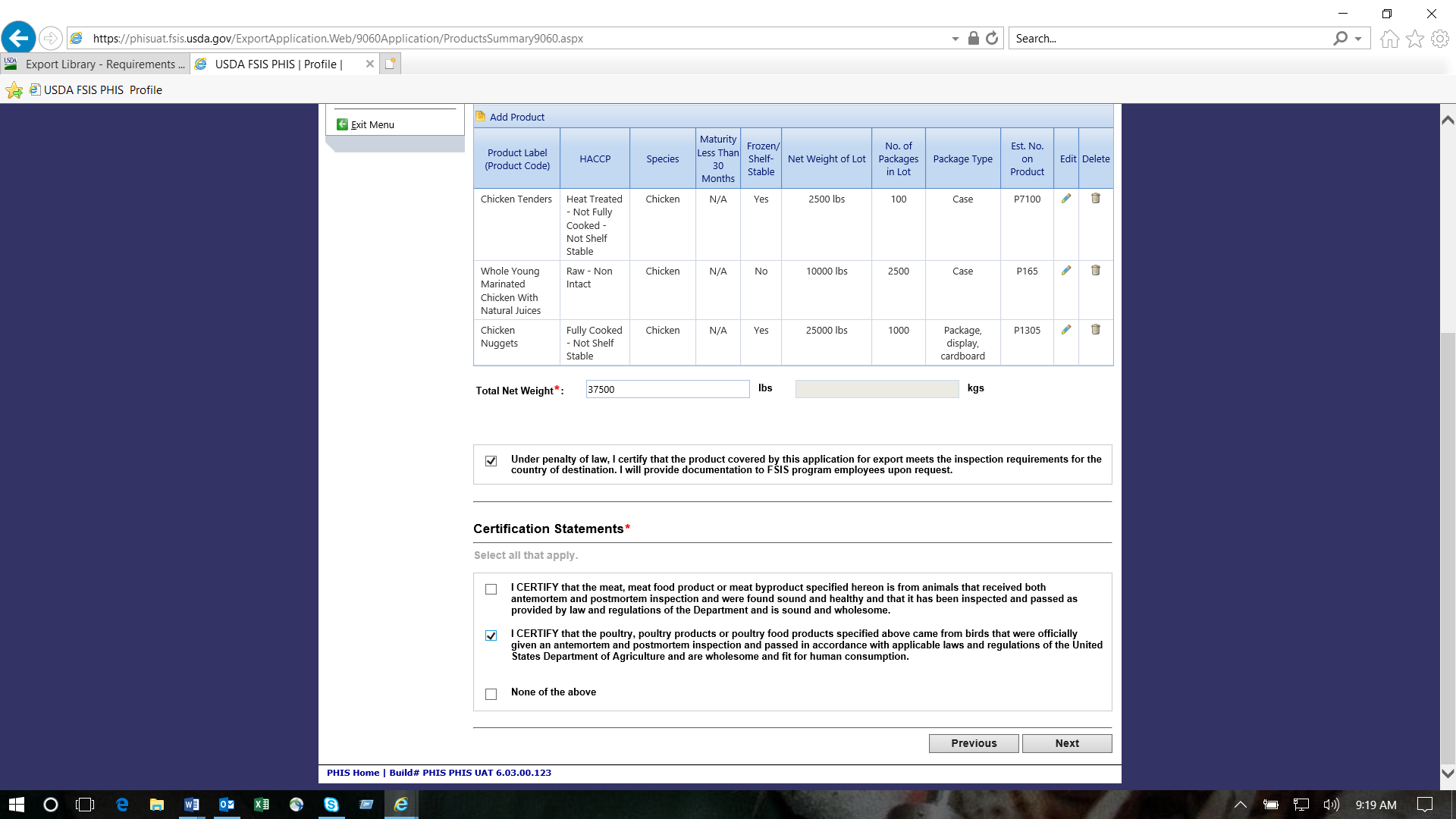Check the meat food product certification box
The width and height of the screenshot is (1456, 819).
[491, 589]
